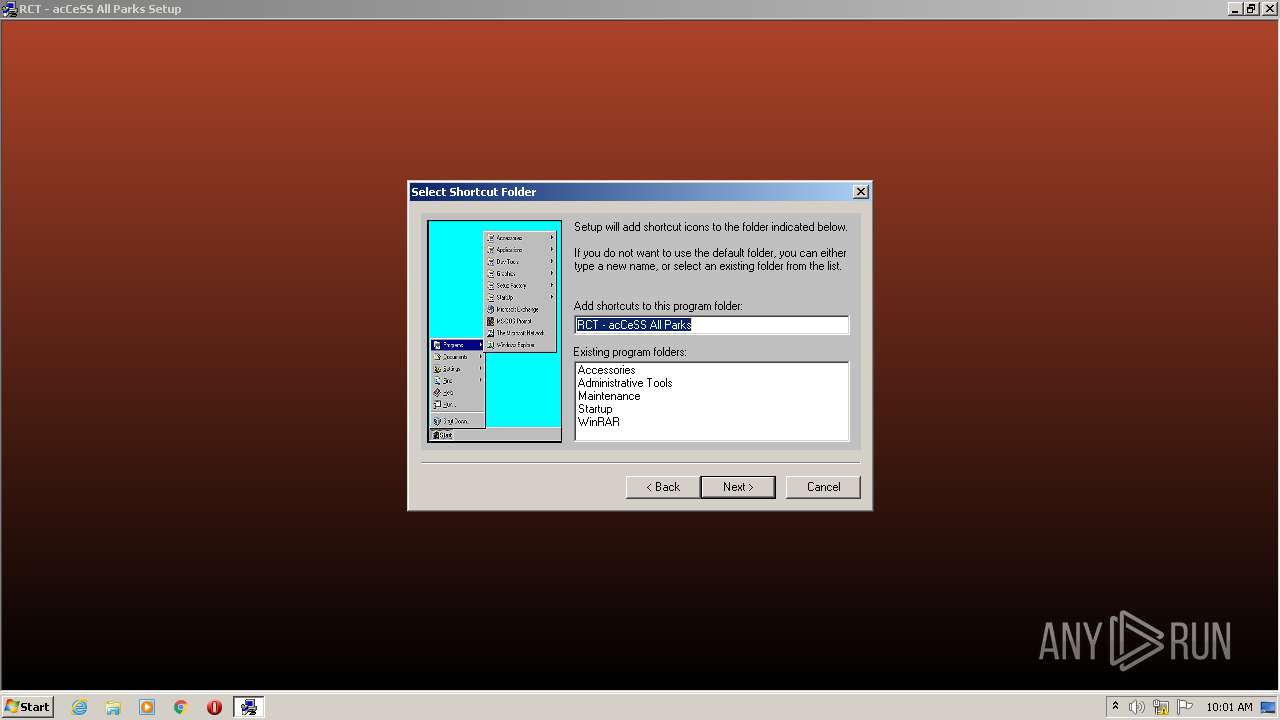Select Administrative Tools folder entry
1280x720 pixels.
pos(625,383)
